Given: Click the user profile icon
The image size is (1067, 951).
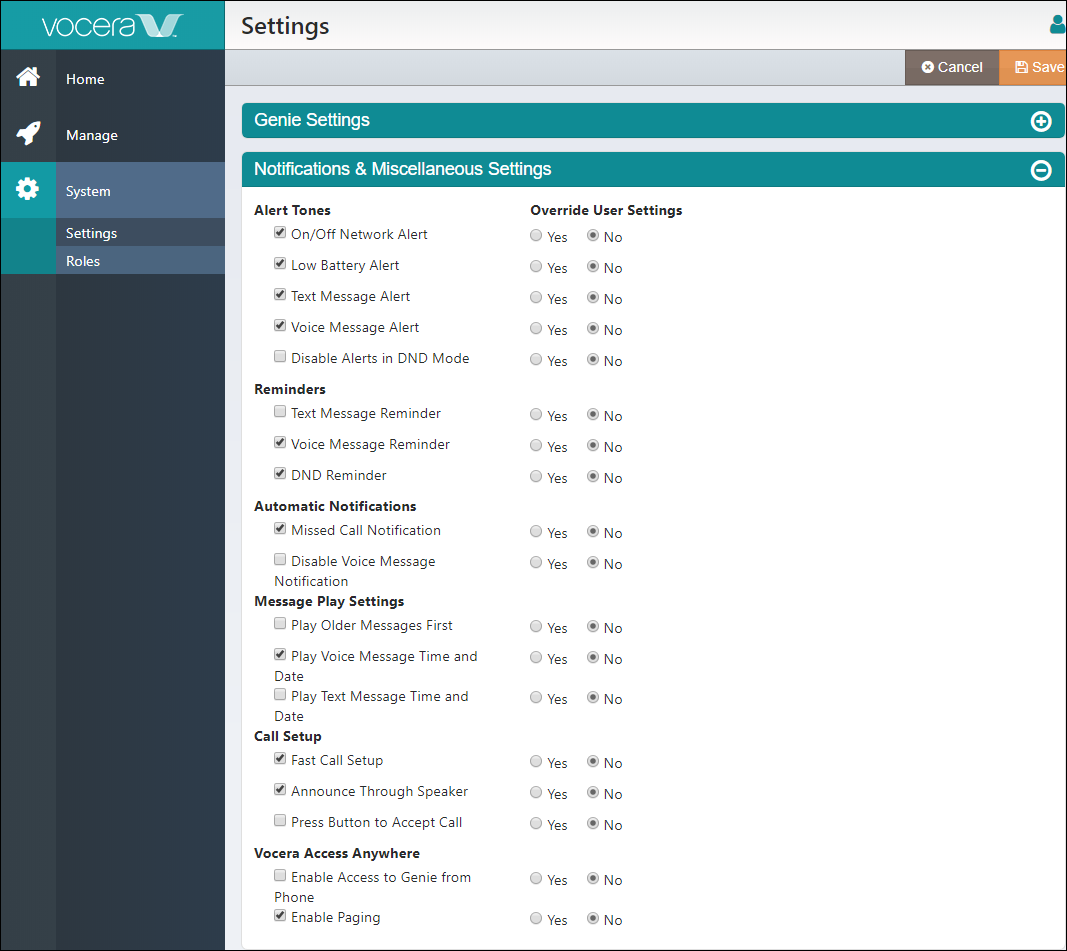Looking at the screenshot, I should pyautogui.click(x=1058, y=25).
